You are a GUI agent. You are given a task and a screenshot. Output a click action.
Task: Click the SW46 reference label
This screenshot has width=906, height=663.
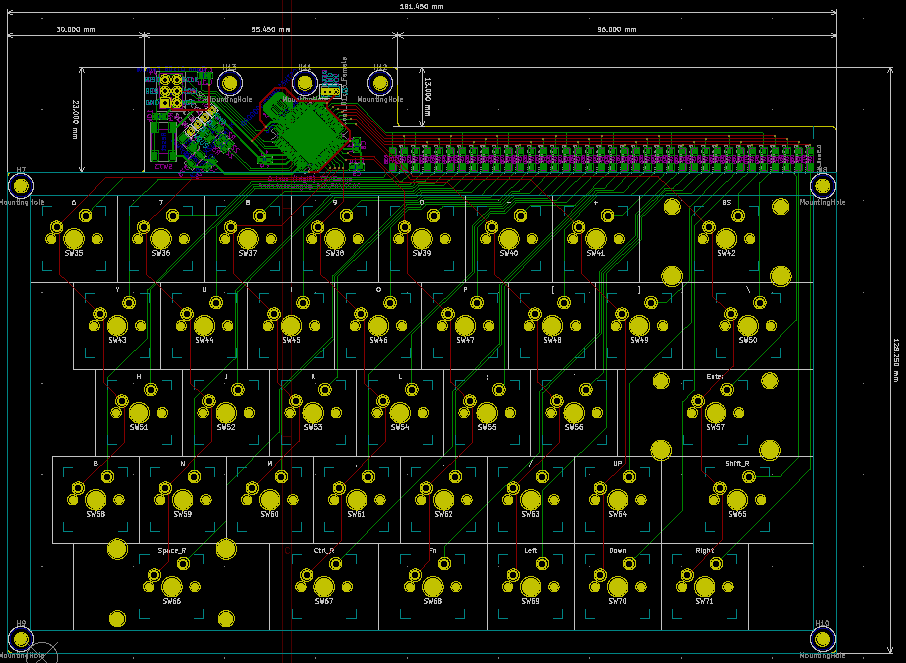click(x=378, y=340)
